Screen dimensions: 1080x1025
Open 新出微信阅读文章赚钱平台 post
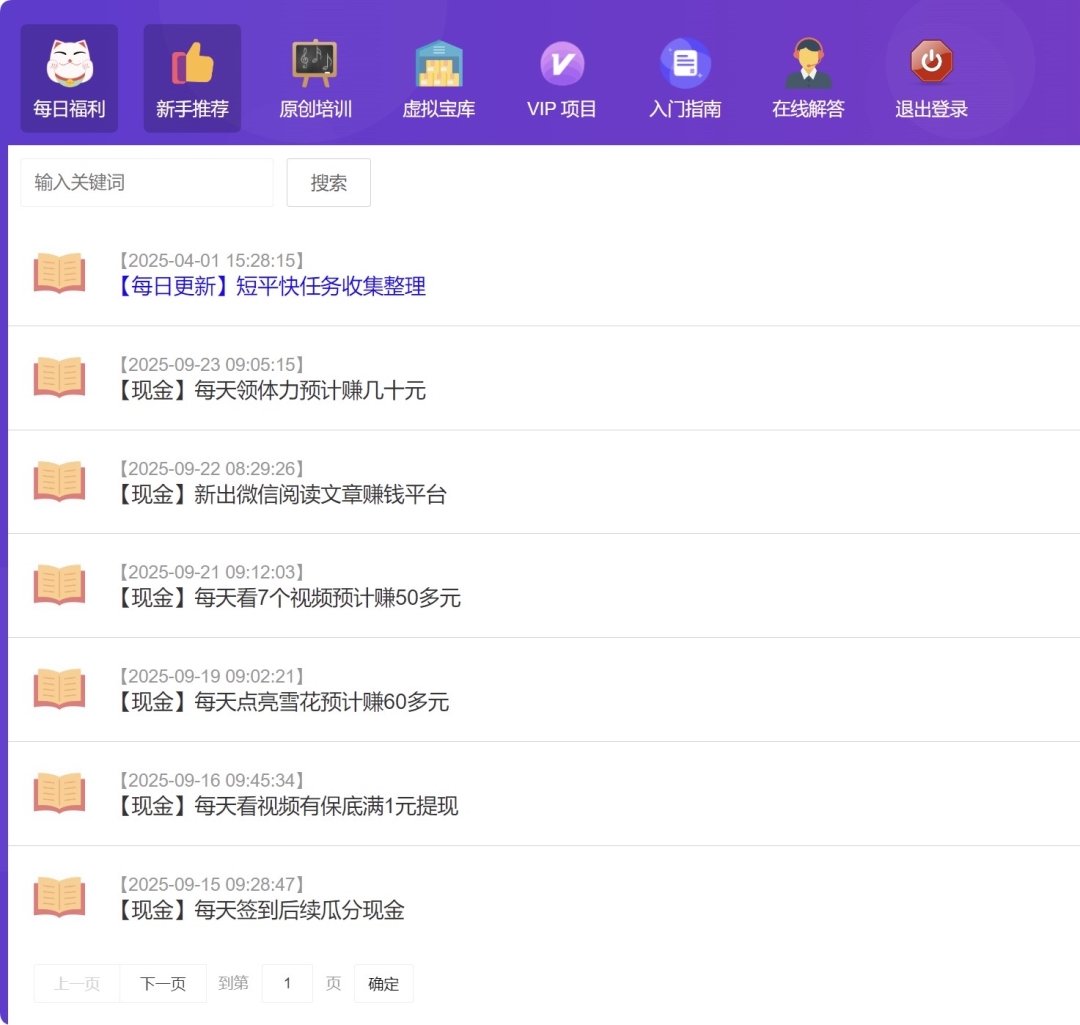click(x=281, y=495)
